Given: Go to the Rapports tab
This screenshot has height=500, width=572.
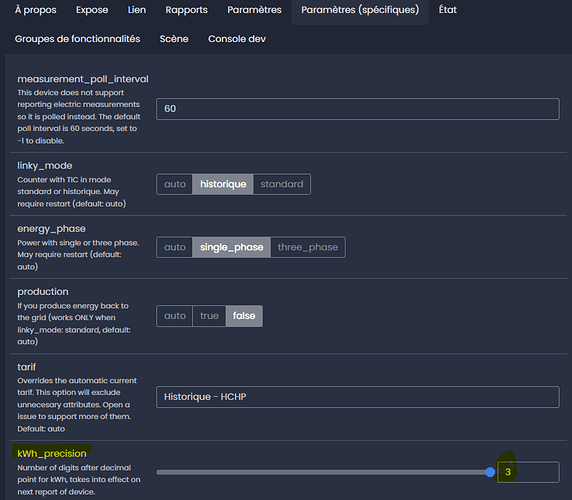Looking at the screenshot, I should coord(186,10).
